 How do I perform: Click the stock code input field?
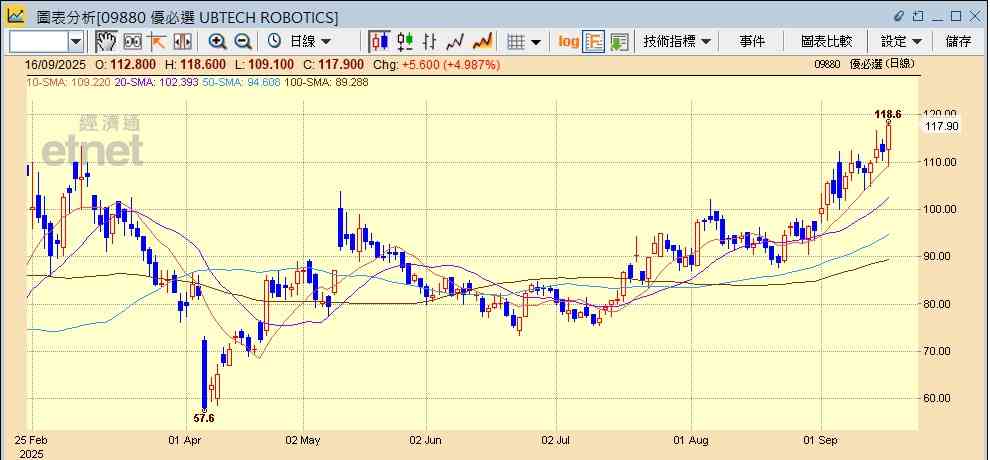click(39, 42)
